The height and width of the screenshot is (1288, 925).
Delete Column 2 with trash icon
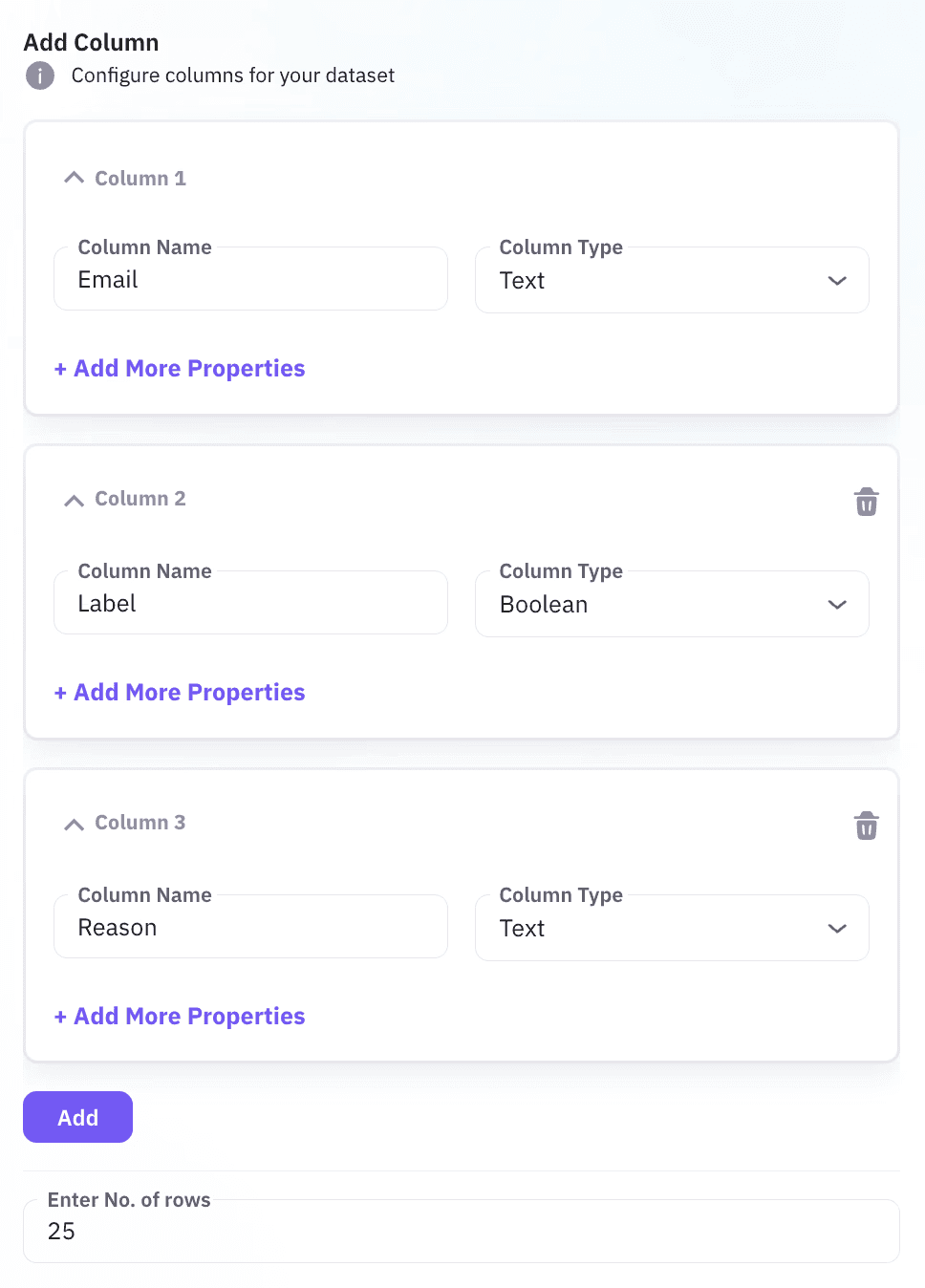pos(866,502)
